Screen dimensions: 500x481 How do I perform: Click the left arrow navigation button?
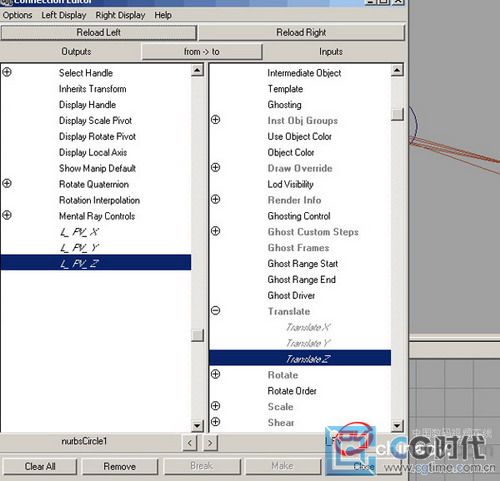pyautogui.click(x=190, y=443)
